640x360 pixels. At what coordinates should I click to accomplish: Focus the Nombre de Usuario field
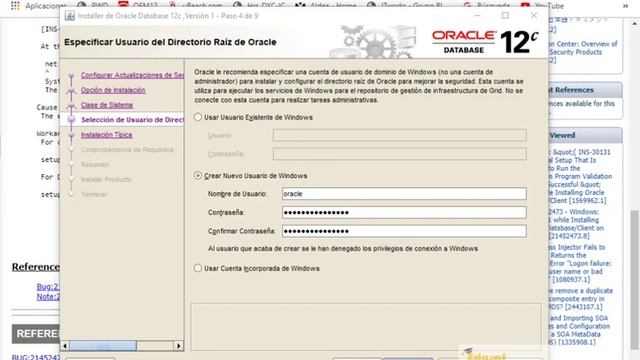pos(404,193)
